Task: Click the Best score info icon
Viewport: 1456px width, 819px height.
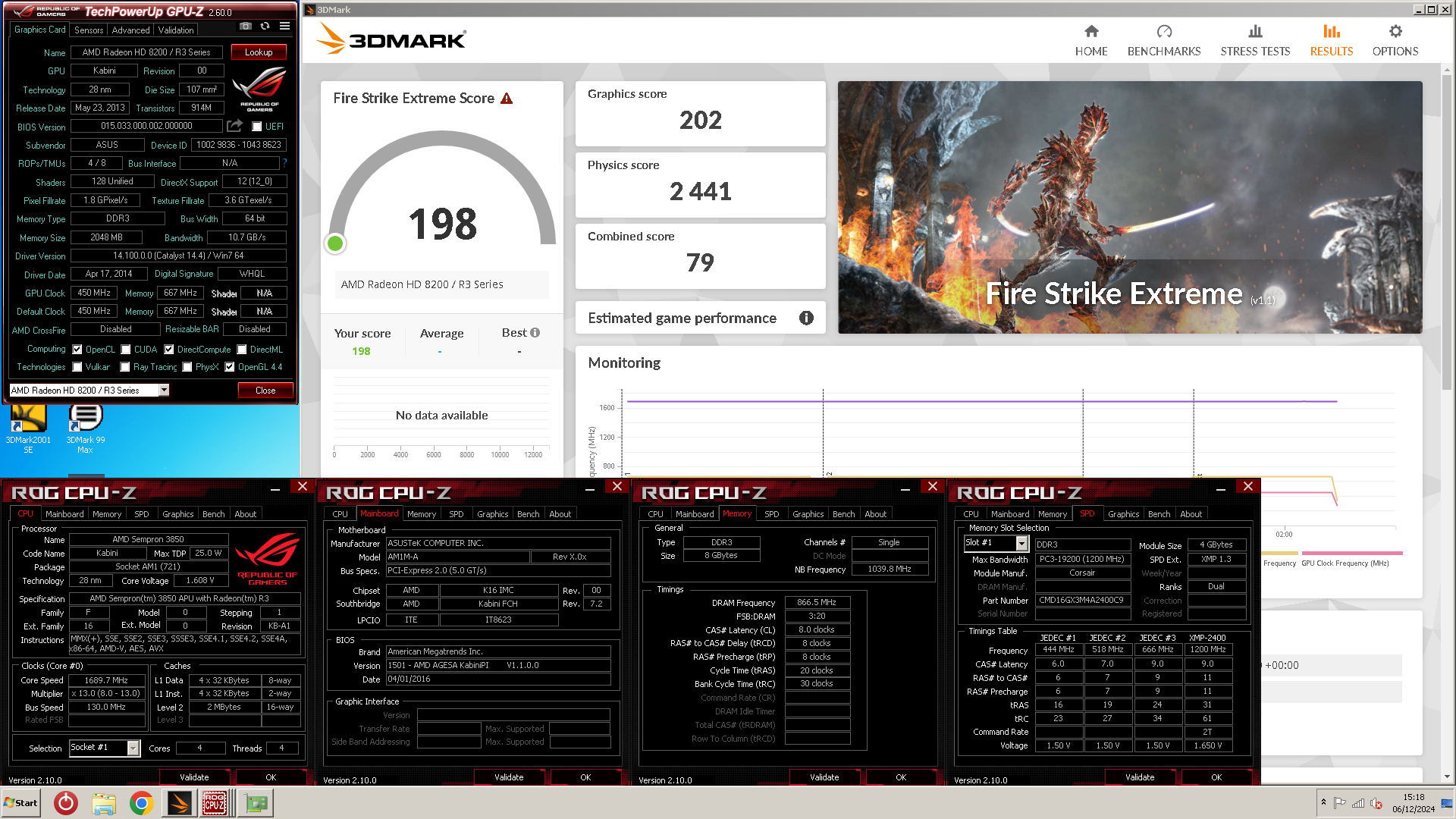Action: tap(535, 333)
